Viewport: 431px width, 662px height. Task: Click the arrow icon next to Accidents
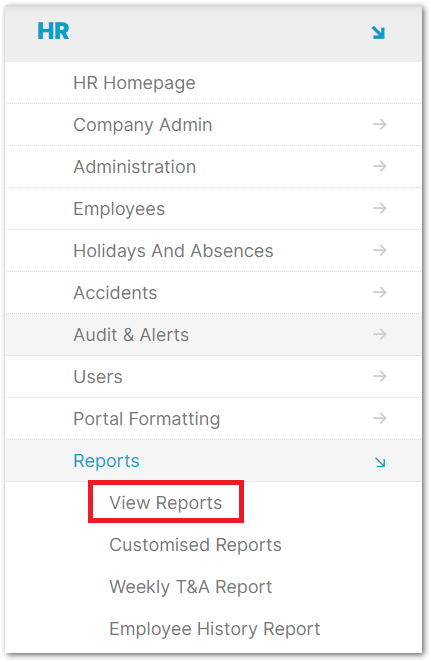379,292
